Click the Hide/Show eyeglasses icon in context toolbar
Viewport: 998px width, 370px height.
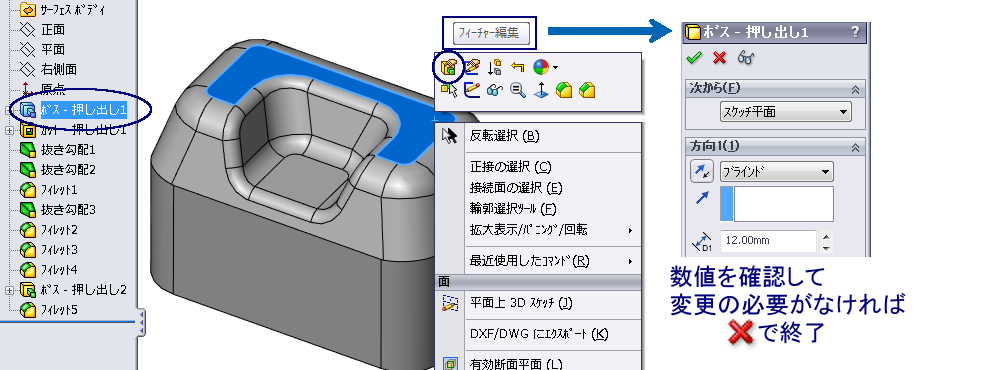tap(495, 90)
